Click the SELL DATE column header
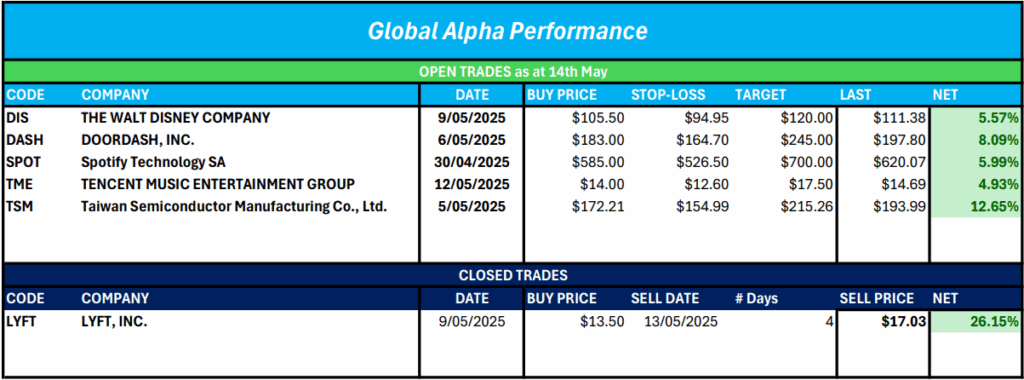 click(x=665, y=299)
